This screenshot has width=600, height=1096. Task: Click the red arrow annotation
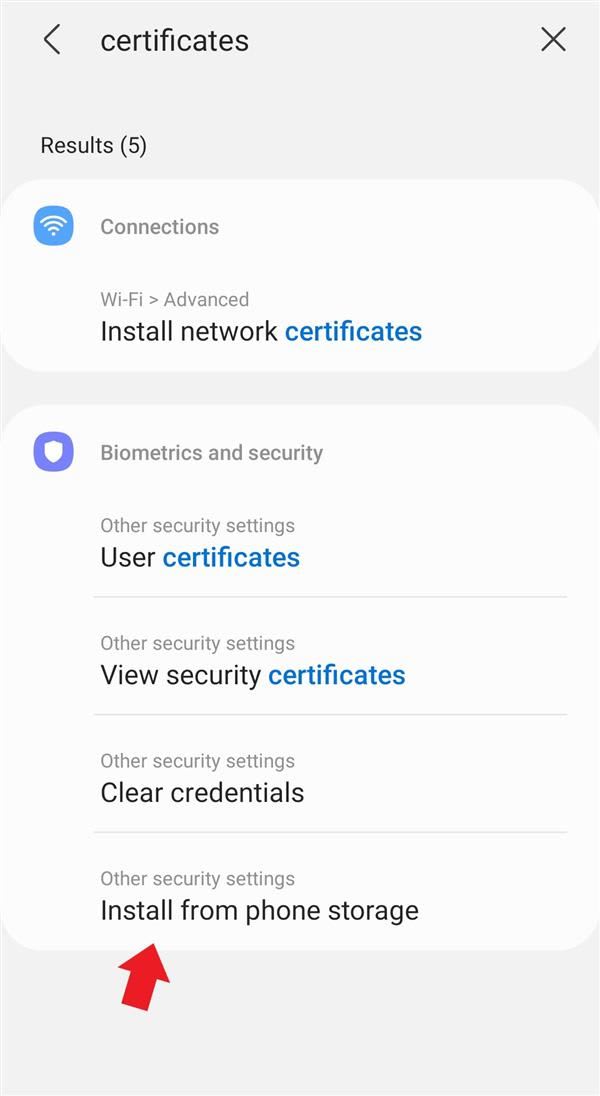[x=145, y=974]
